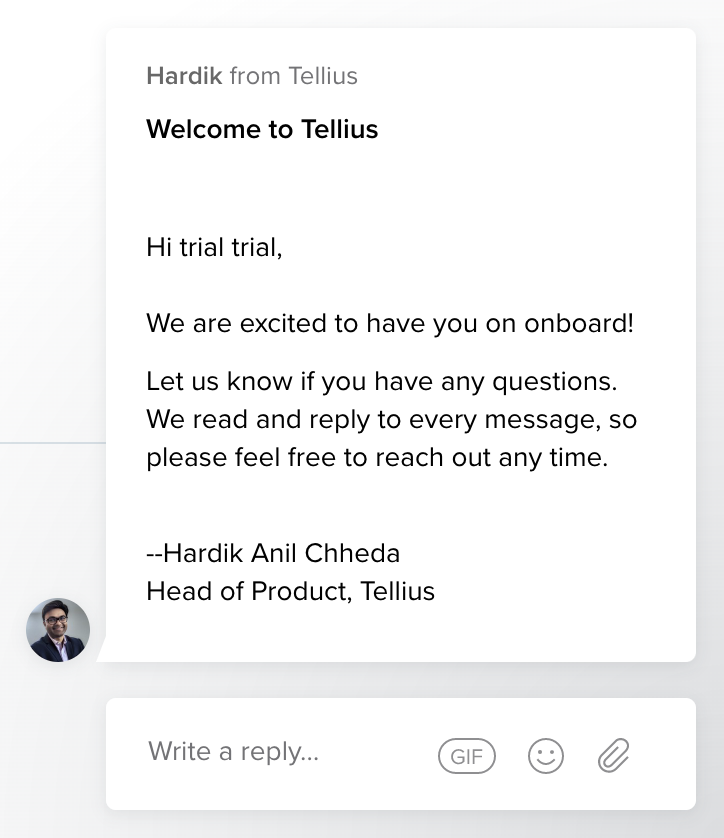Click the 'Head of Product, Tellius' title
Screen dimensions: 724x838
pyautogui.click(x=291, y=591)
